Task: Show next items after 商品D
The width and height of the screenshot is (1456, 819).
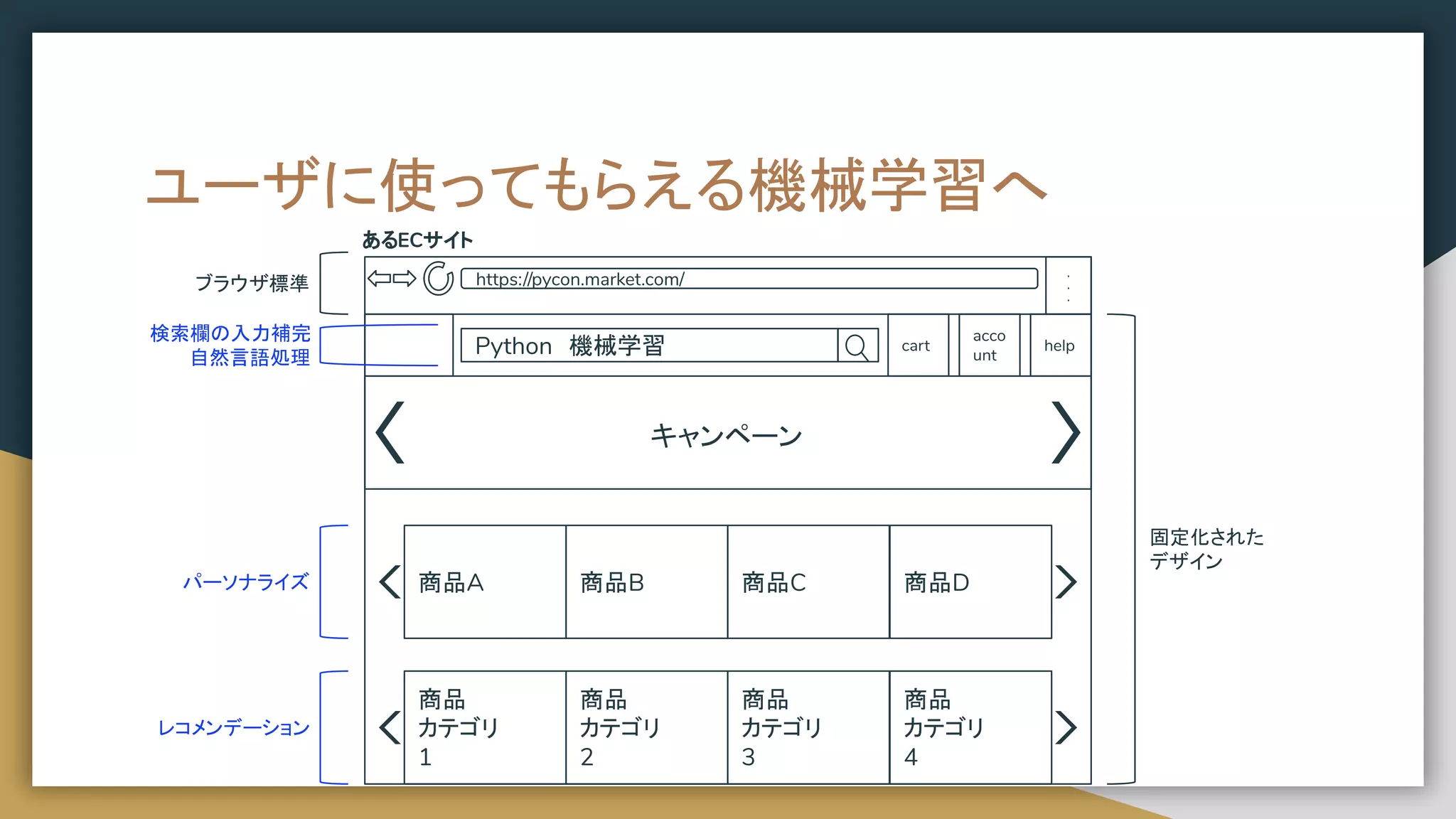Action: click(x=1066, y=582)
